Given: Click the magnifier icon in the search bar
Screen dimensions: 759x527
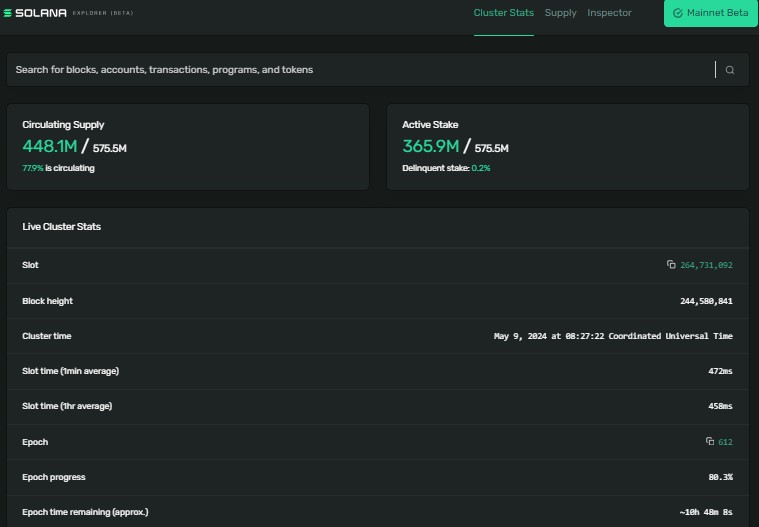Looking at the screenshot, I should (x=730, y=70).
